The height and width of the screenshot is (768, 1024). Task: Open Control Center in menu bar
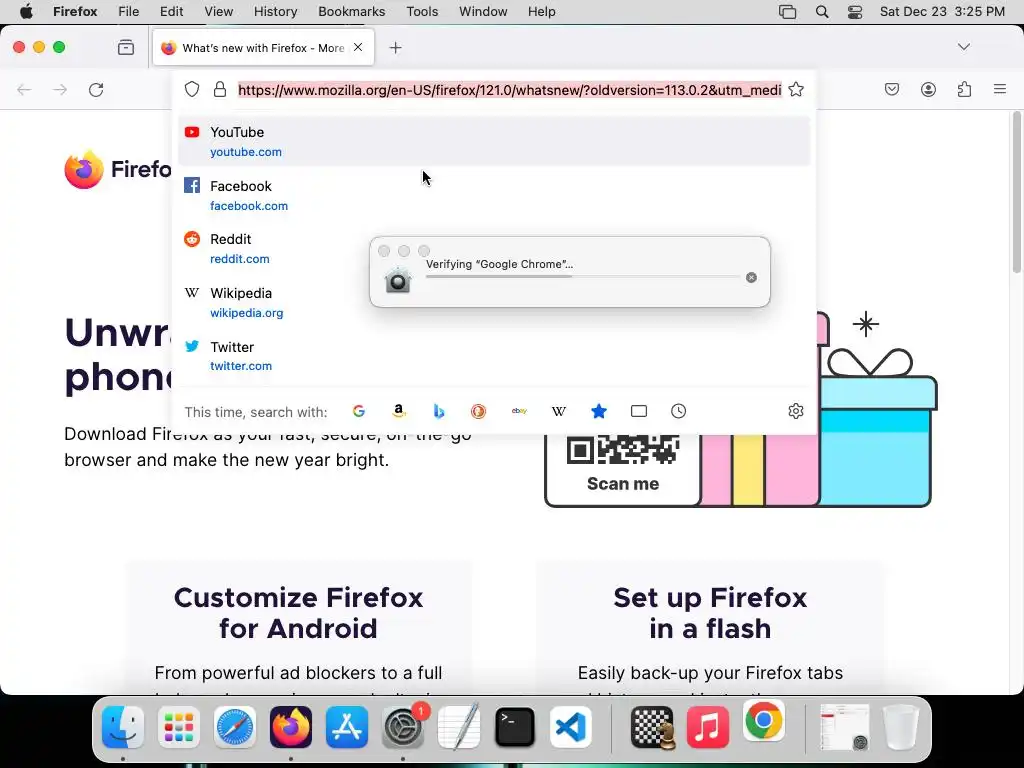[855, 12]
